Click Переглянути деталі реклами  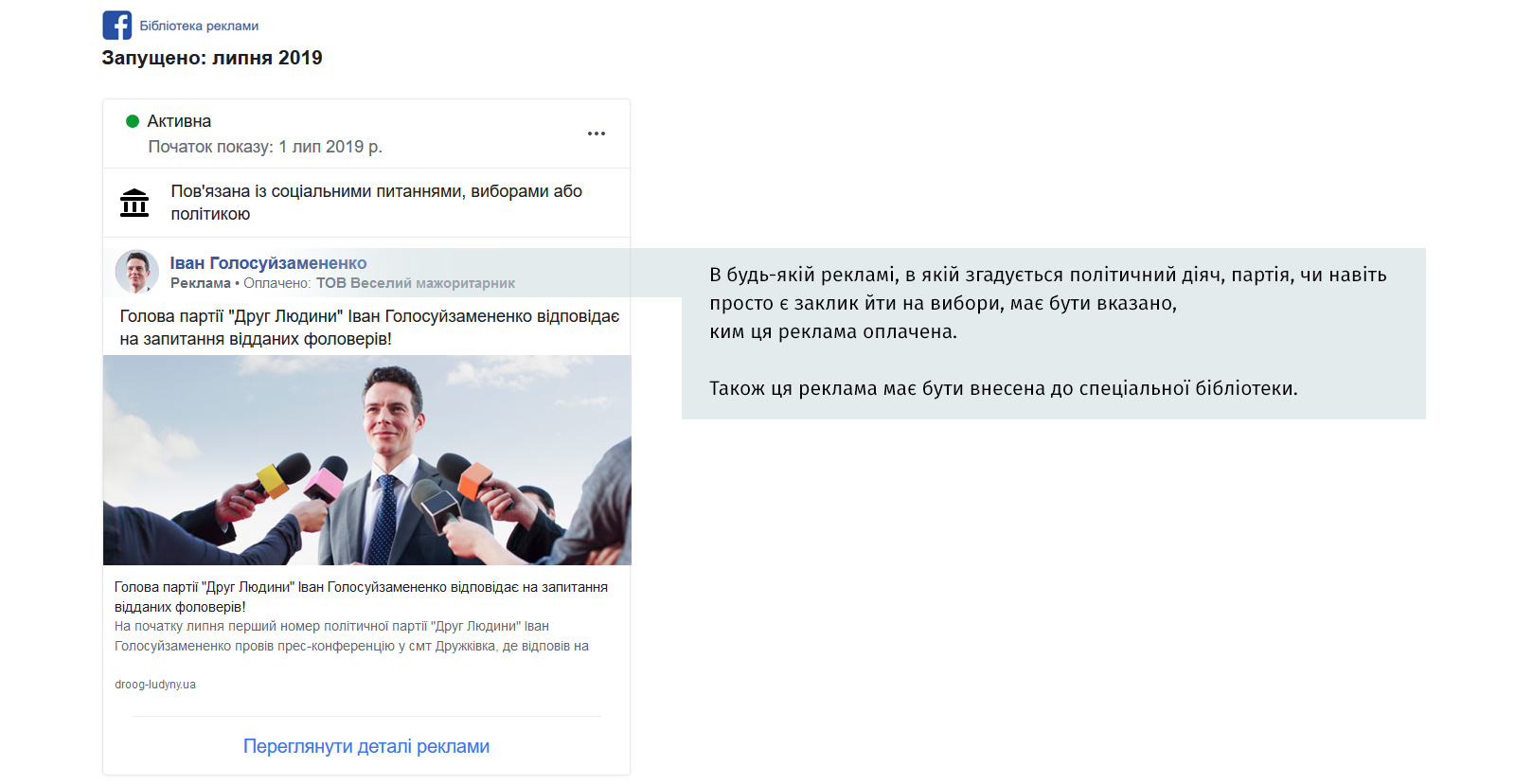(x=366, y=746)
